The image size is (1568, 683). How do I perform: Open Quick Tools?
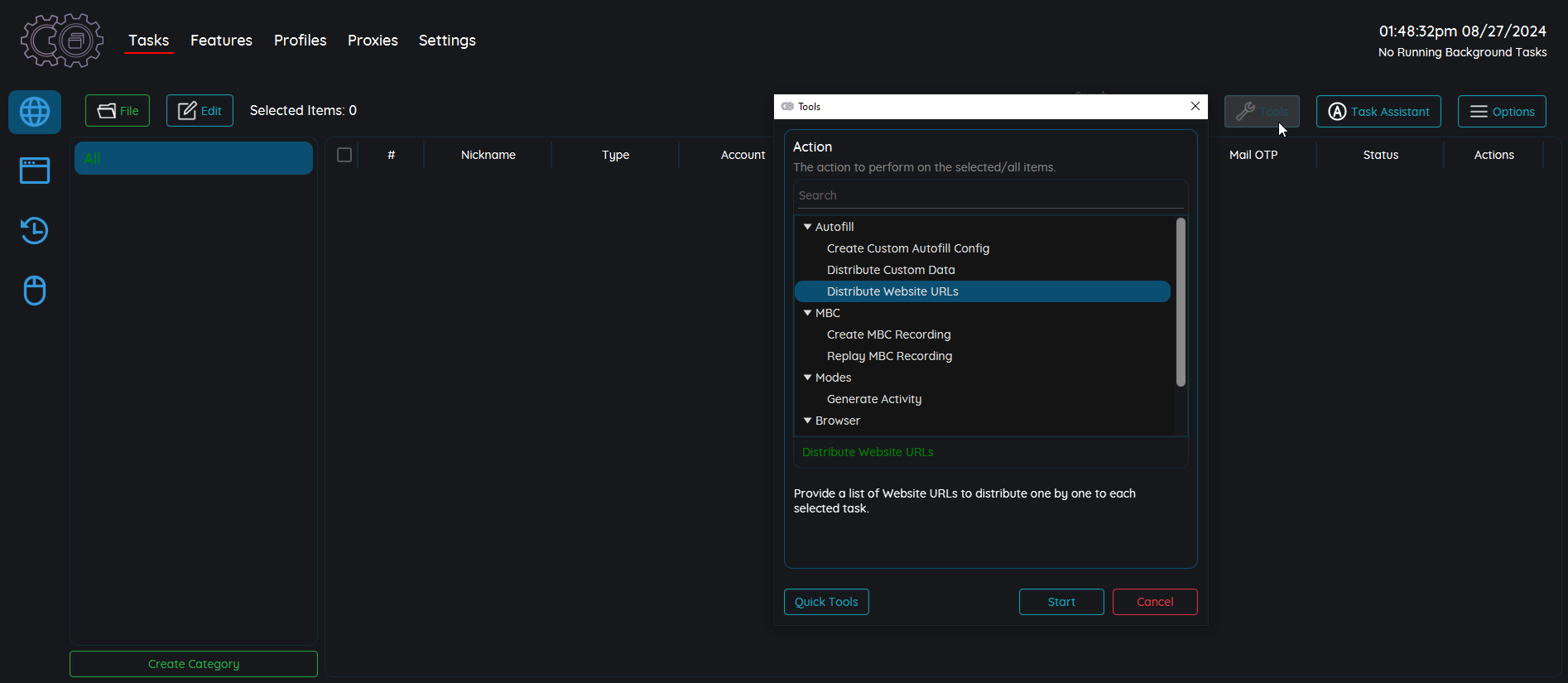(826, 602)
